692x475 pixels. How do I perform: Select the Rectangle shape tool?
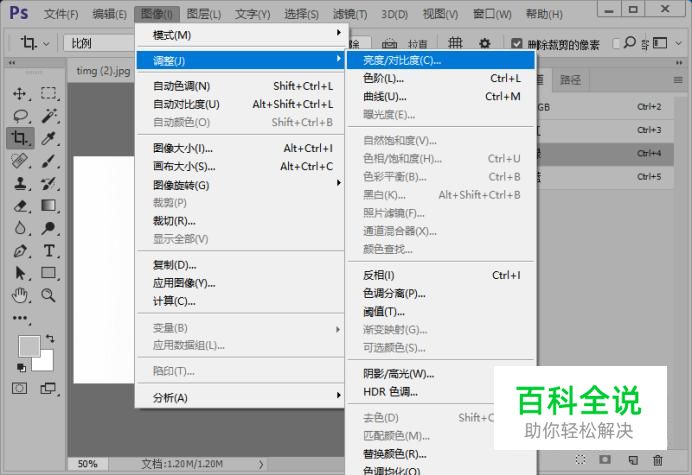49,273
